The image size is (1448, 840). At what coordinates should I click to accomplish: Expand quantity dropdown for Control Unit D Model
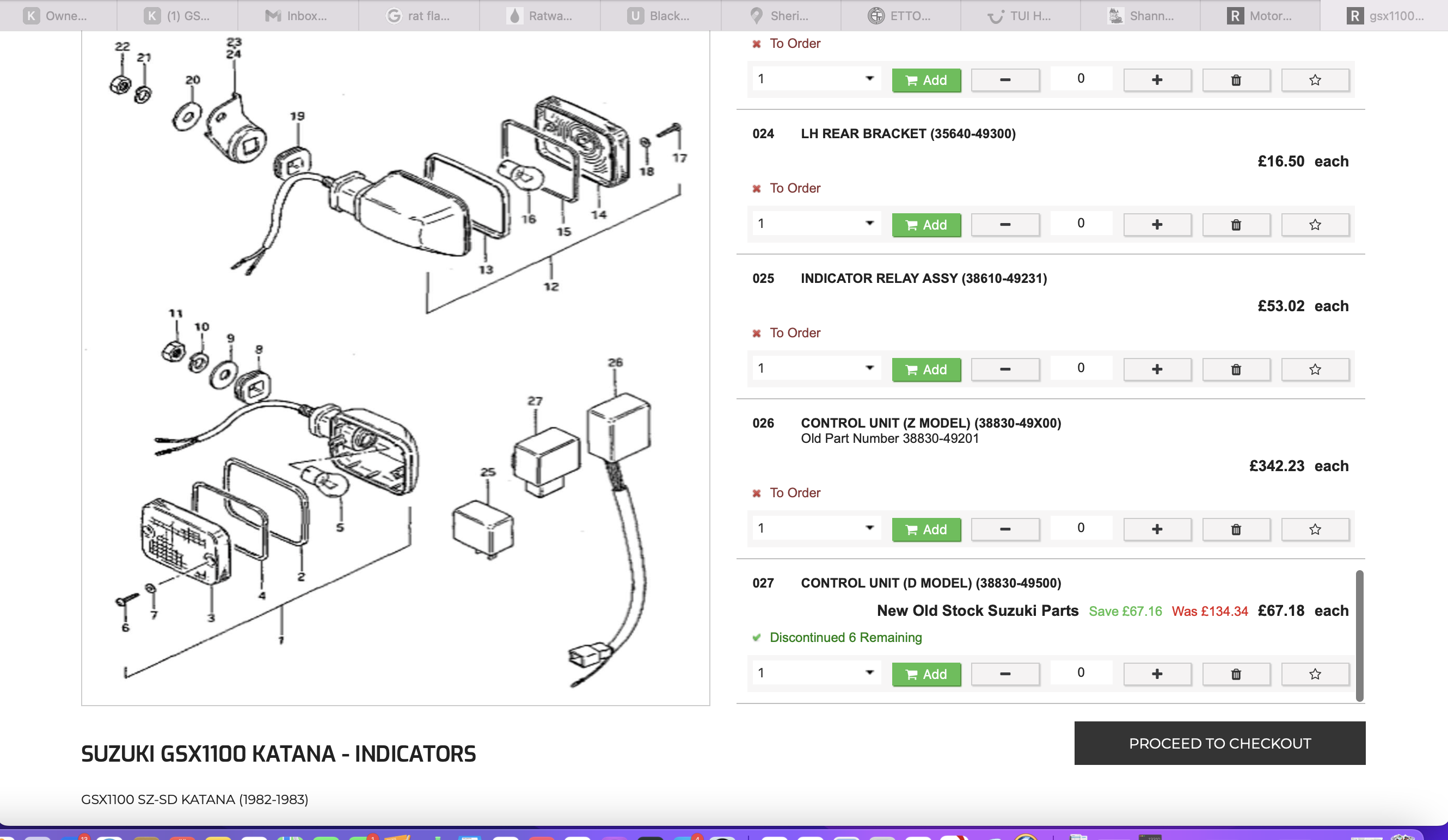click(816, 672)
